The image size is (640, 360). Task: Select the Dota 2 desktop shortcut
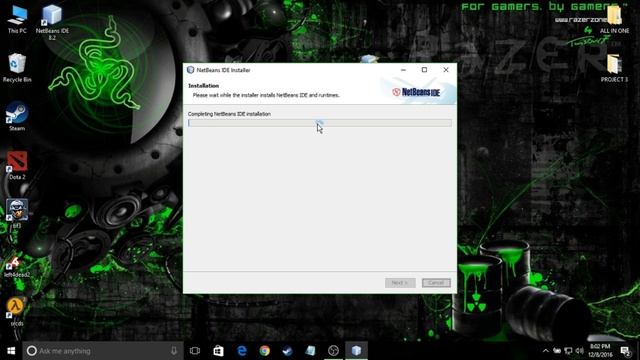[x=17, y=165]
